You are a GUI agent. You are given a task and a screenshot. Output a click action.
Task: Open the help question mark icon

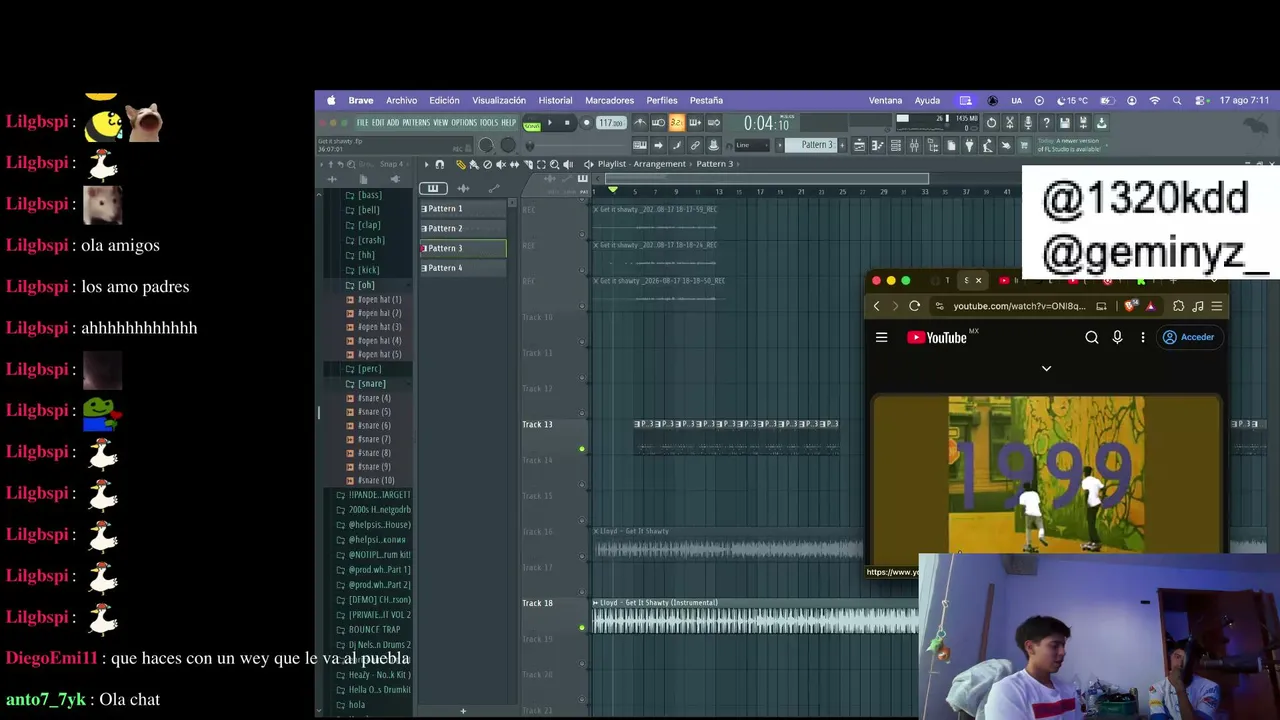tap(1046, 123)
